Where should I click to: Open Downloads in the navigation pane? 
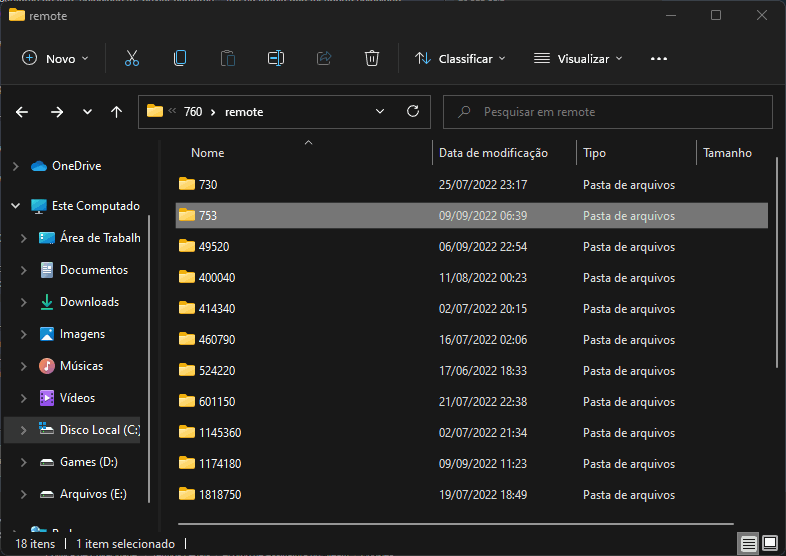89,302
